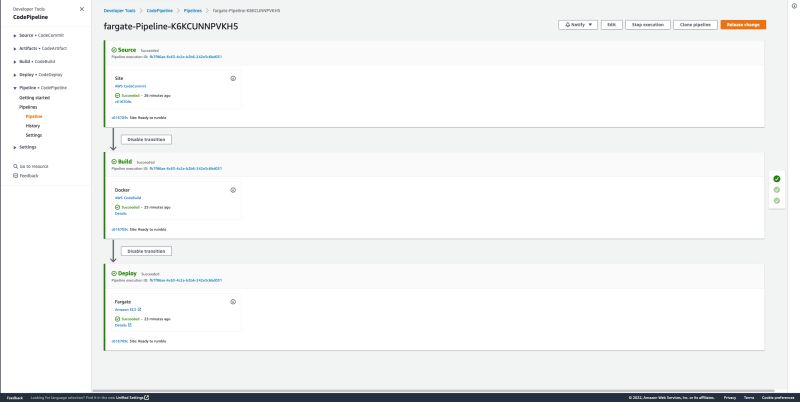Image resolution: width=800 pixels, height=402 pixels.
Task: Click the horizontal scrollbar at page bottom
Action: [x=433, y=391]
